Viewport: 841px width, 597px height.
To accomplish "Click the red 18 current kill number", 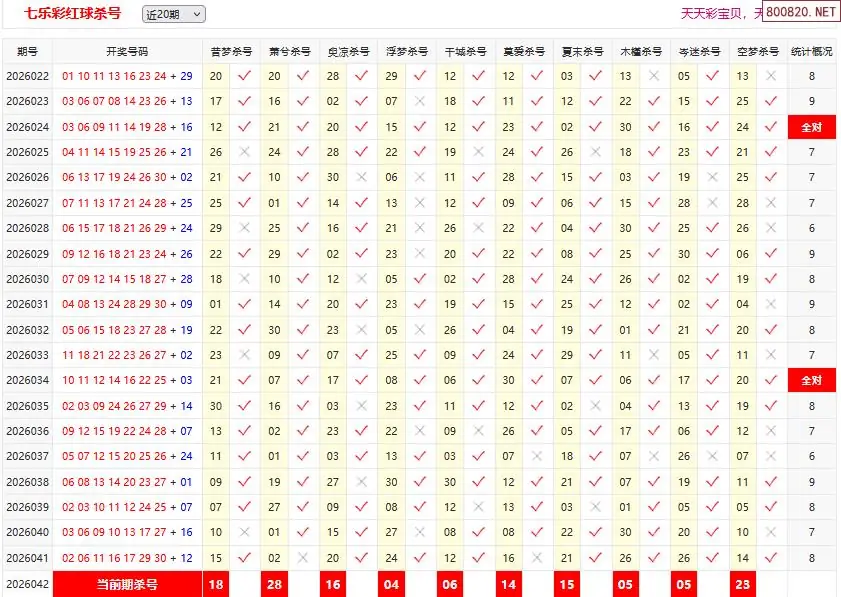I will click(216, 584).
